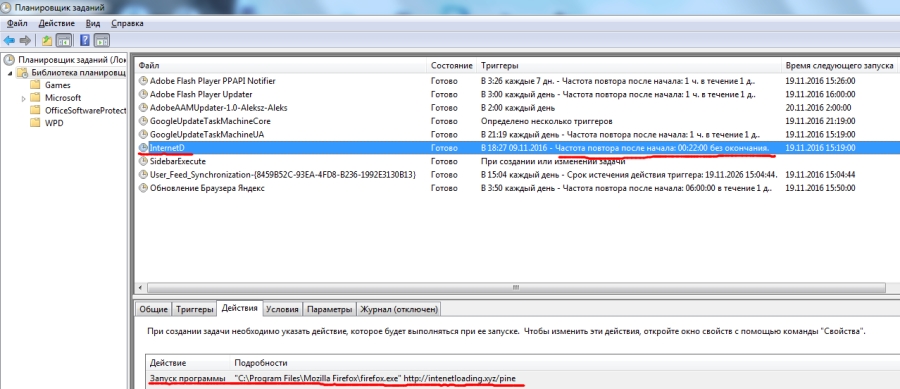This screenshot has width=900, height=389.
Task: Click clock icon of the InternetD task
Action: click(143, 148)
